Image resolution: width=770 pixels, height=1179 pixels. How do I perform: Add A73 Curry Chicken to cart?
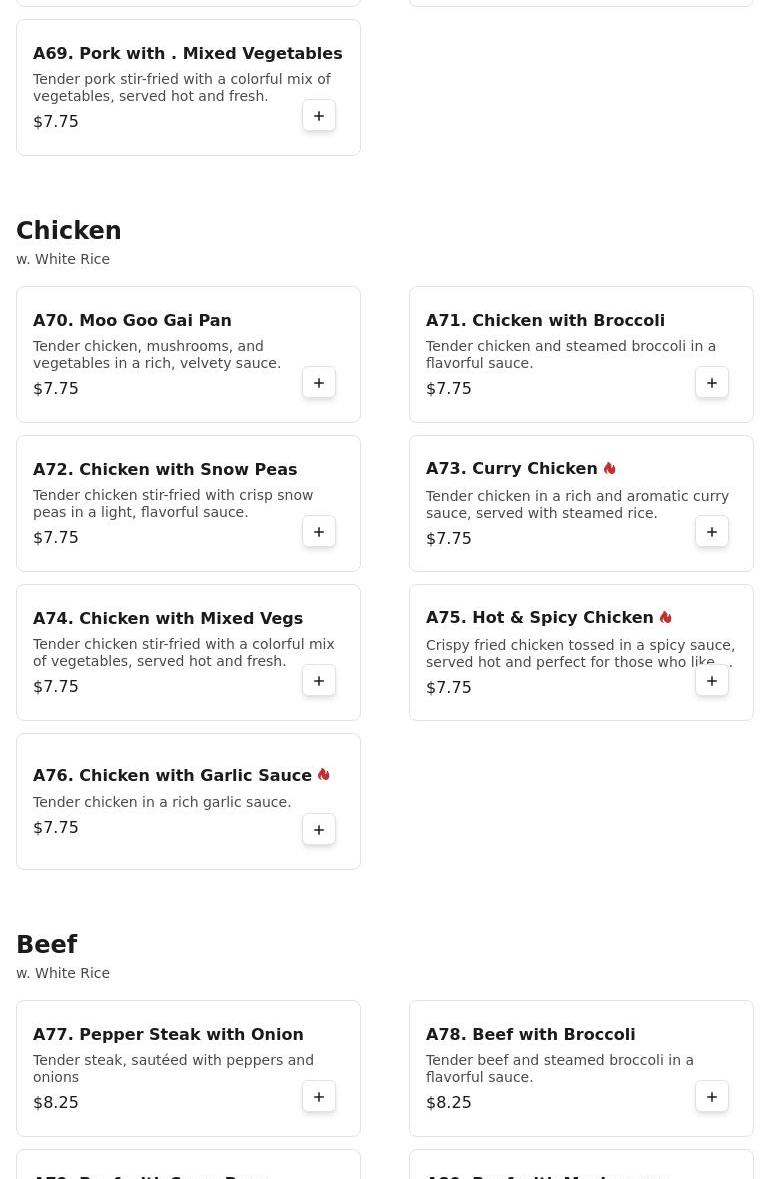(x=711, y=532)
